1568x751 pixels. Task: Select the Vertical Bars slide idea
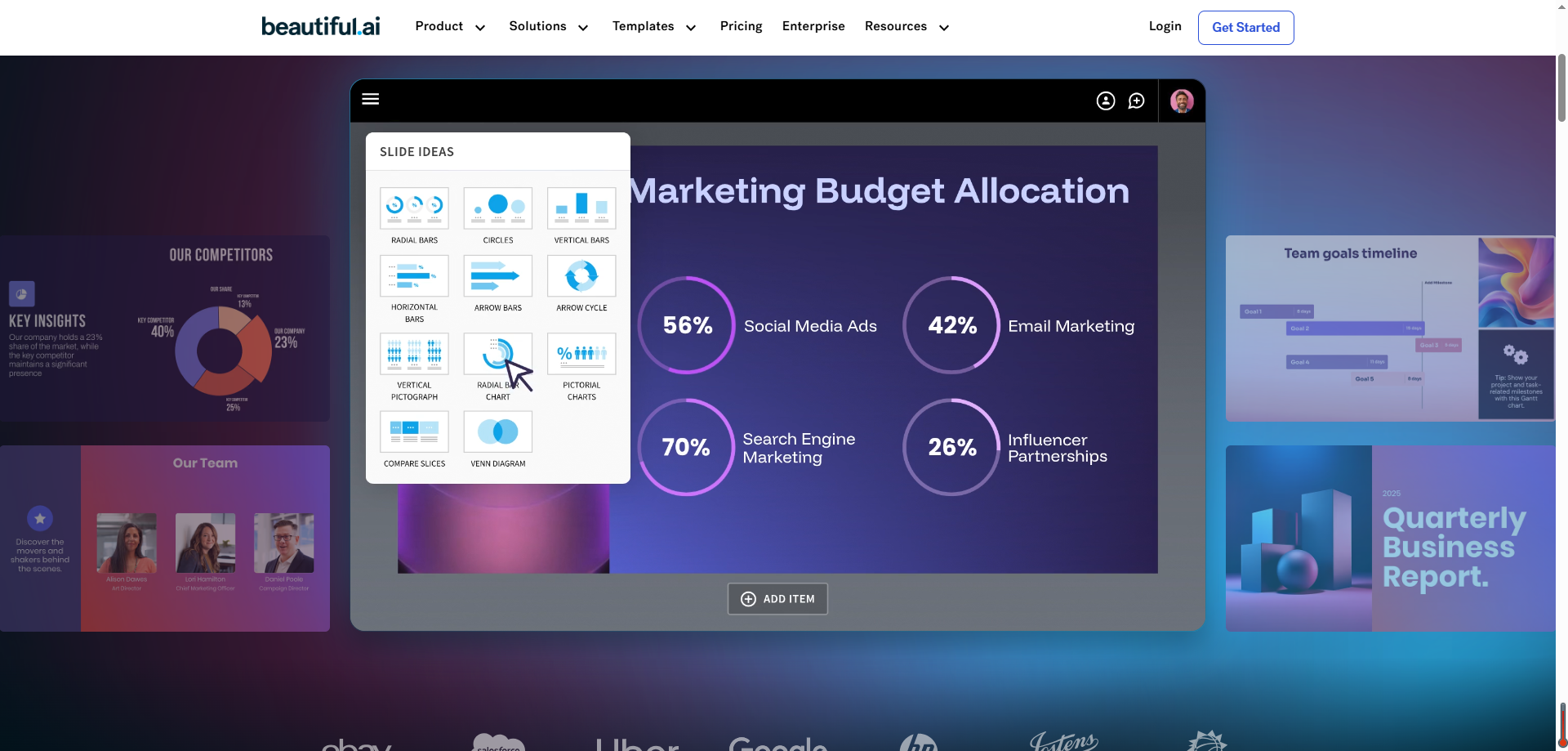(x=581, y=208)
